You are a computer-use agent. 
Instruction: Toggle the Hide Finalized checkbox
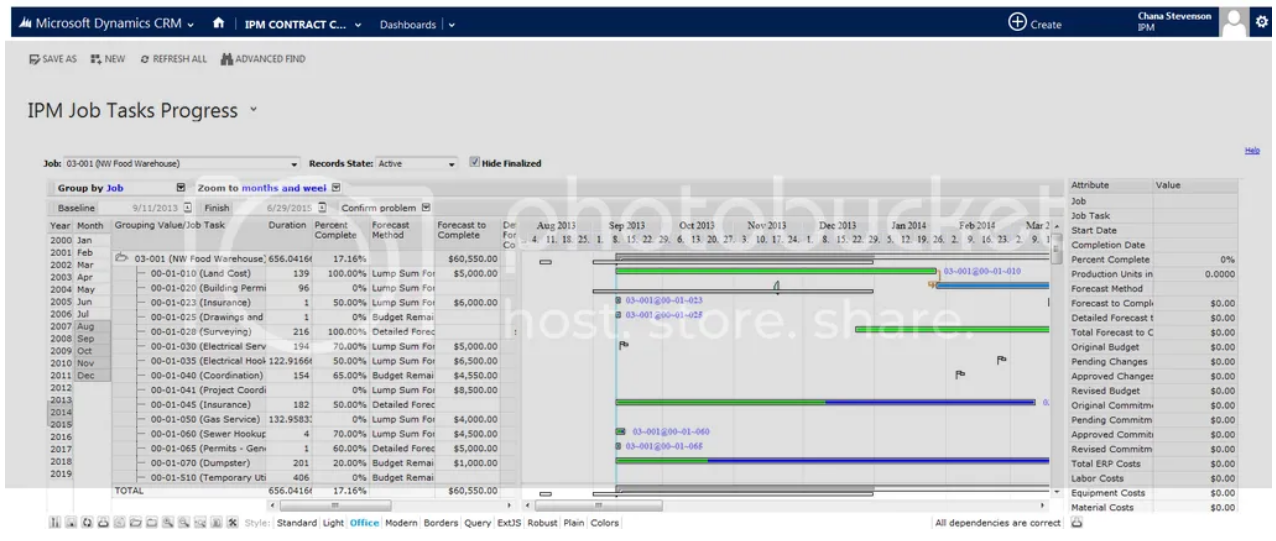[474, 163]
